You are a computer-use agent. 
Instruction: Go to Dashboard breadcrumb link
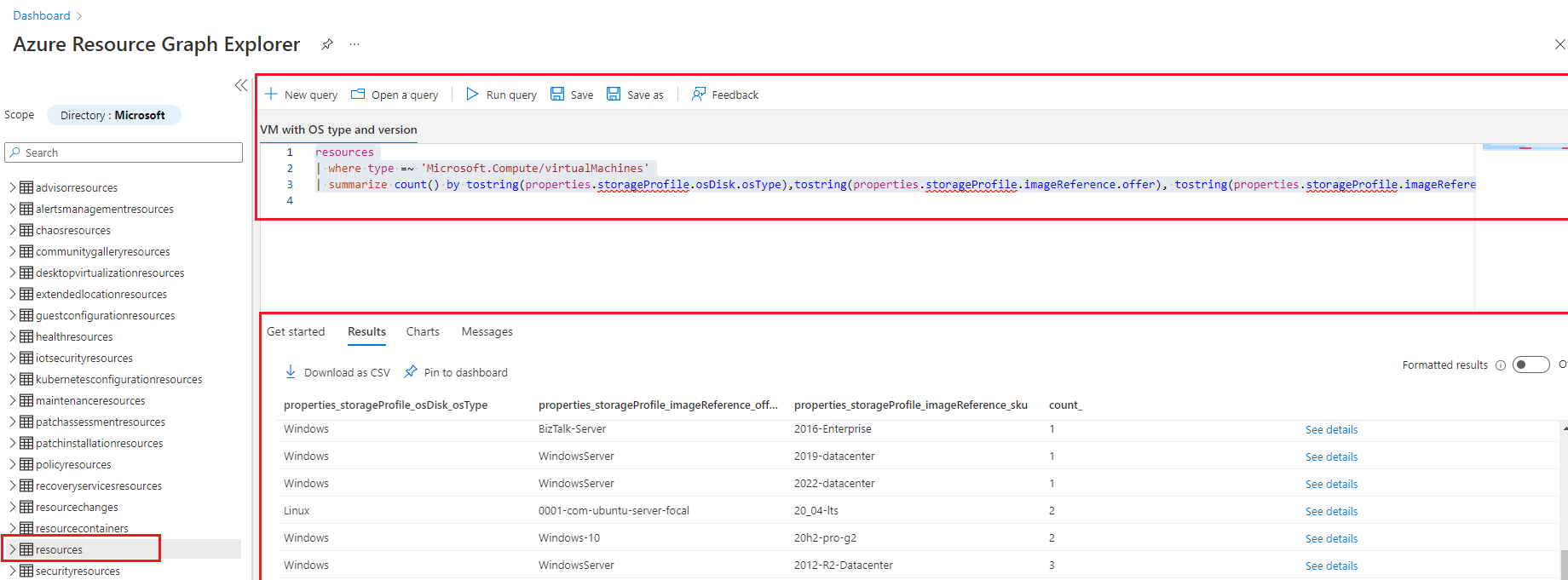42,15
